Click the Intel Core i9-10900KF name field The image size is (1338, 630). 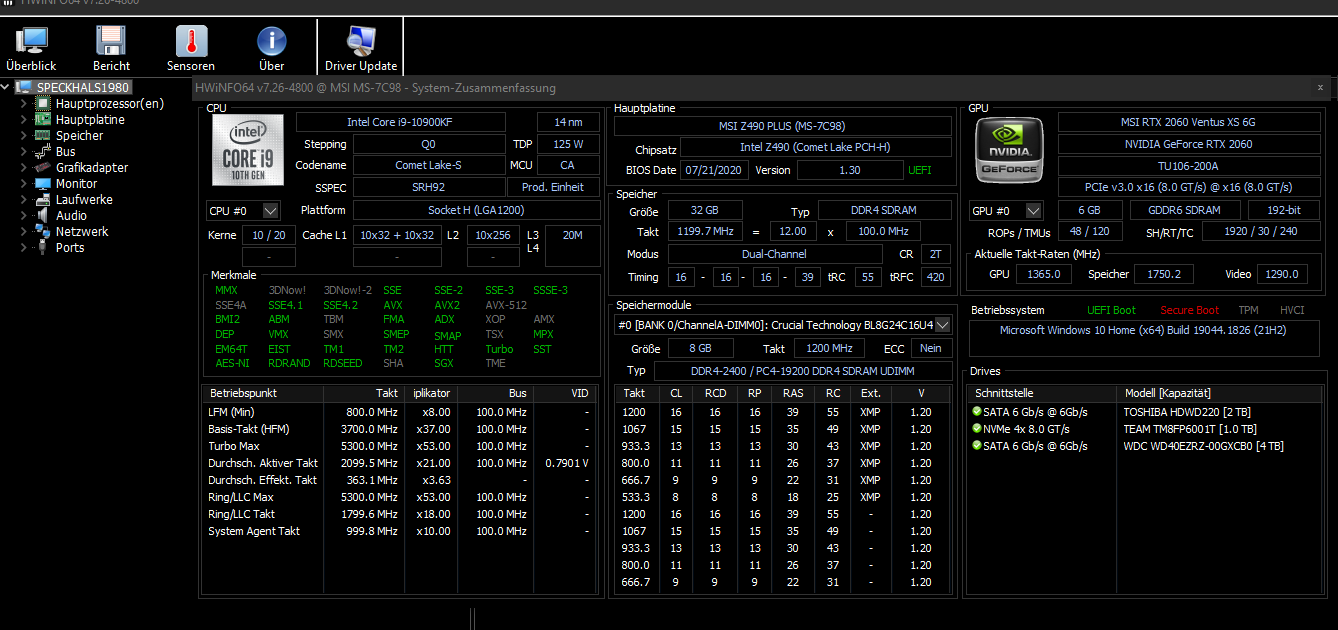click(x=401, y=122)
